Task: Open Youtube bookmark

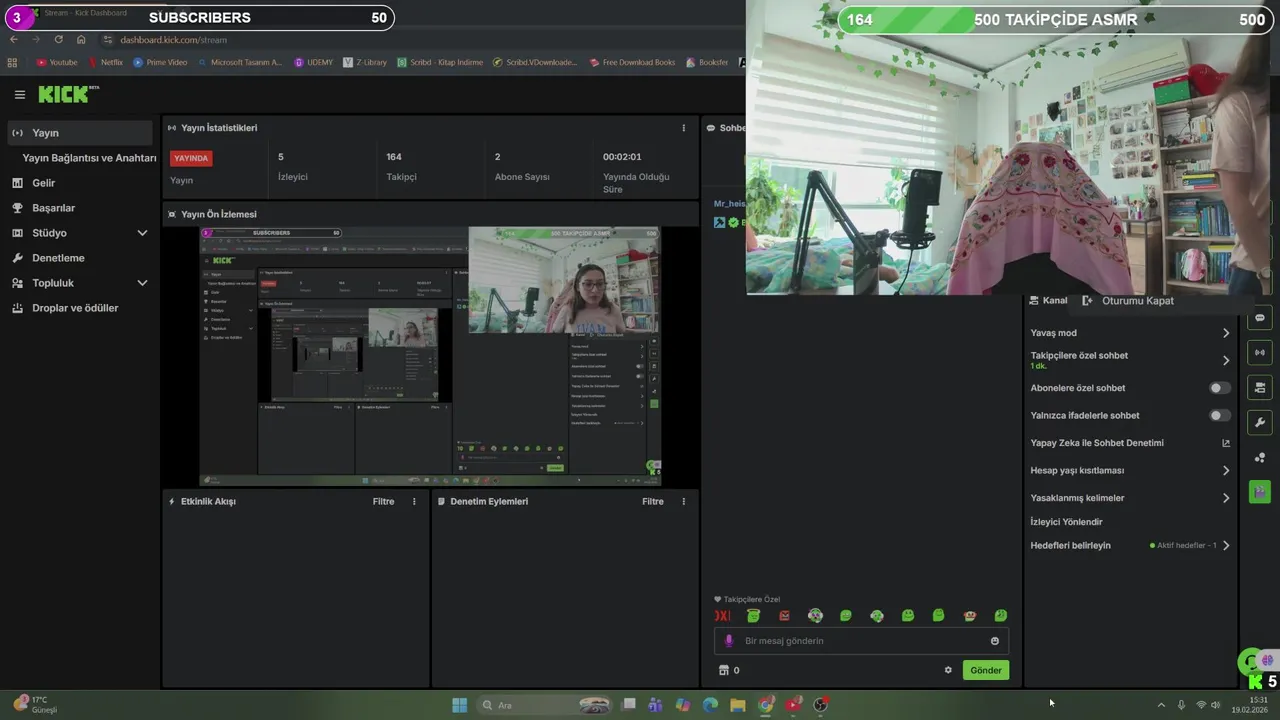Action: pyautogui.click(x=57, y=62)
